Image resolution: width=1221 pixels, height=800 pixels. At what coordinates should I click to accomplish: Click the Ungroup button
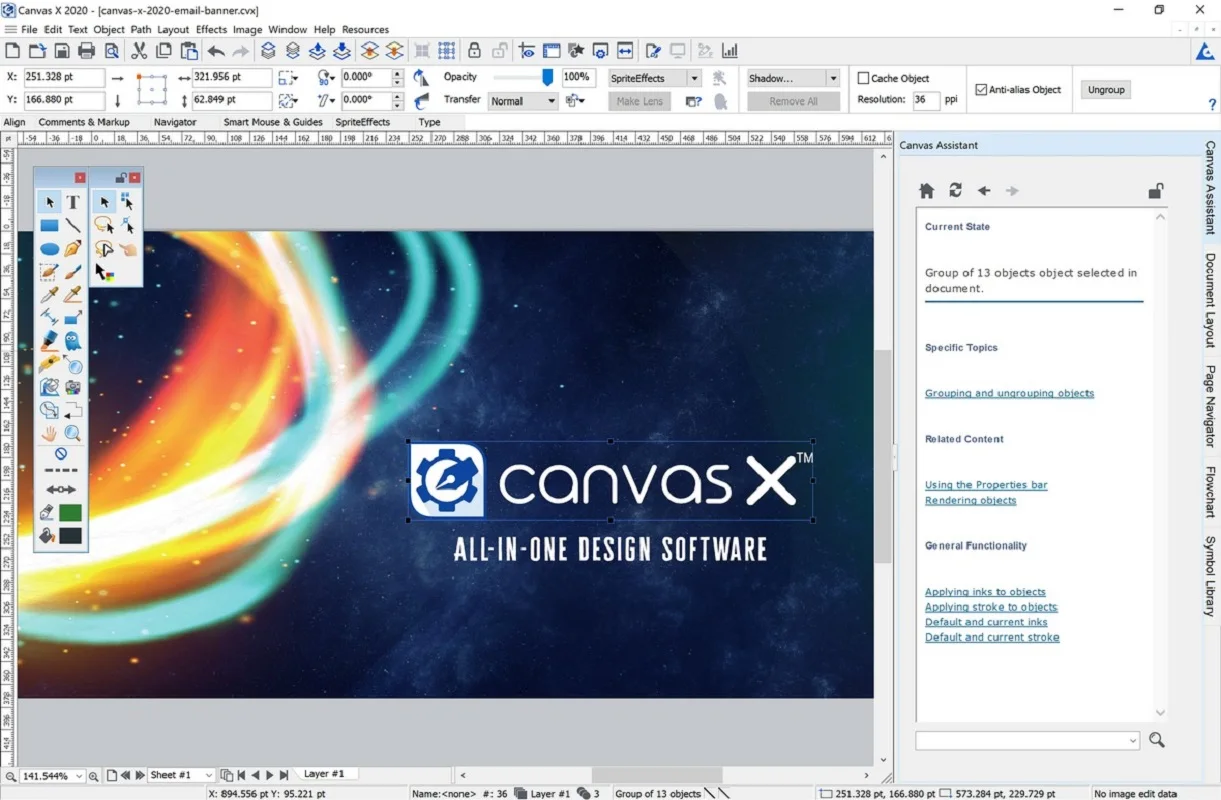tap(1106, 90)
